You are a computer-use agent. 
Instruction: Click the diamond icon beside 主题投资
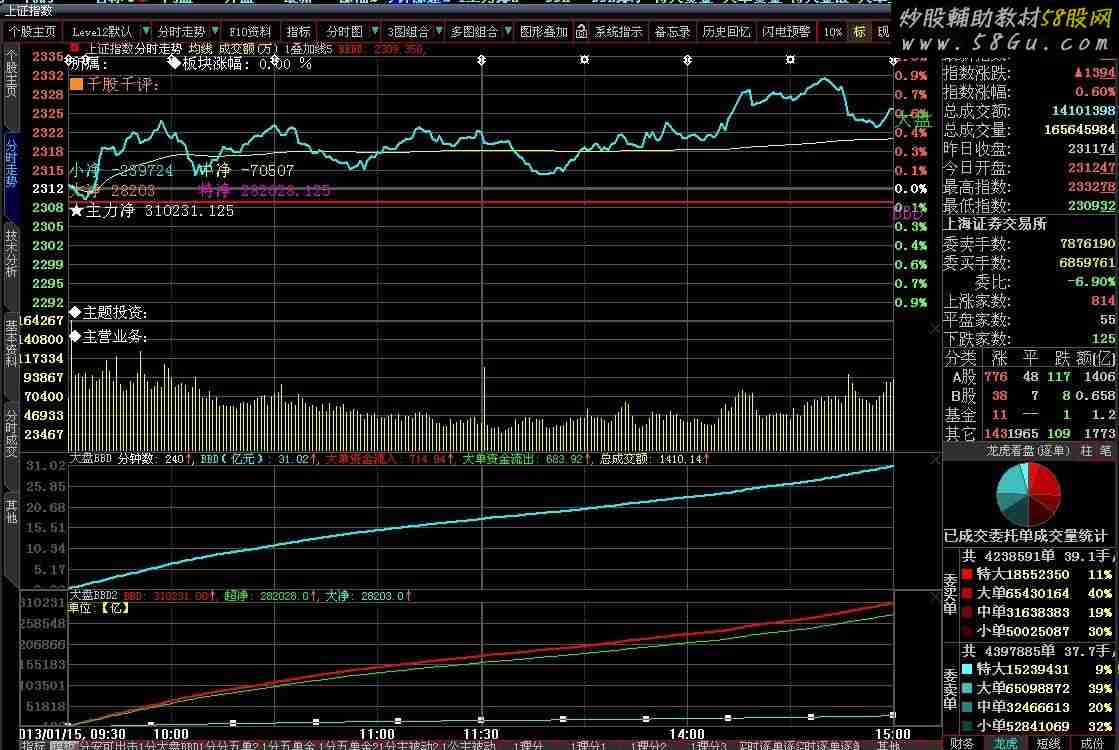coord(75,312)
